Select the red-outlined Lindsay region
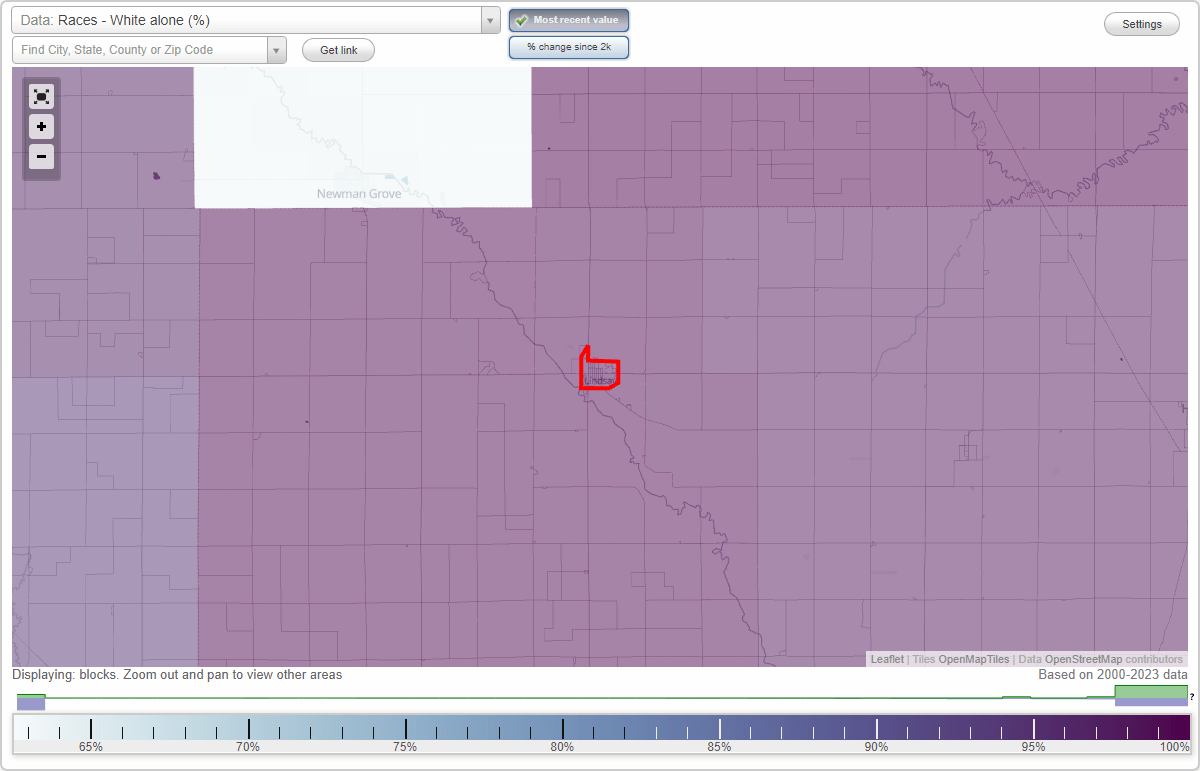 (x=598, y=370)
